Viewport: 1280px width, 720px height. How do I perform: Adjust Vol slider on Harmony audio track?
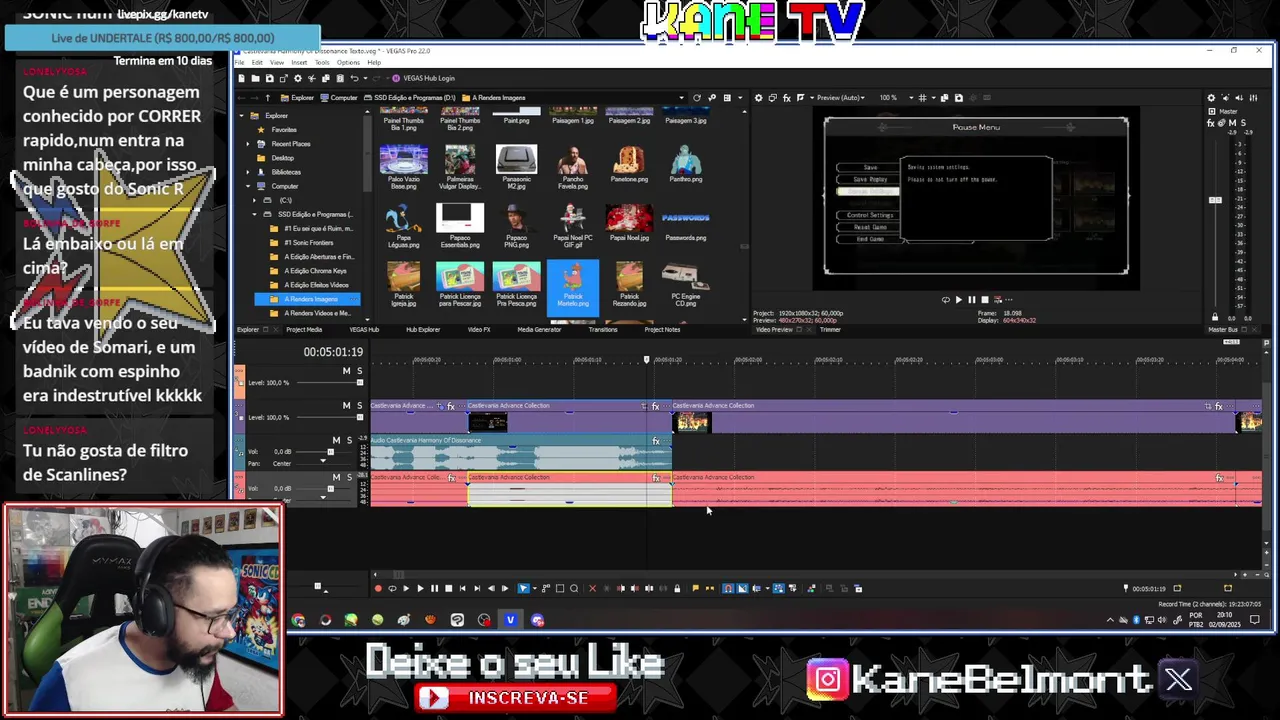330,452
